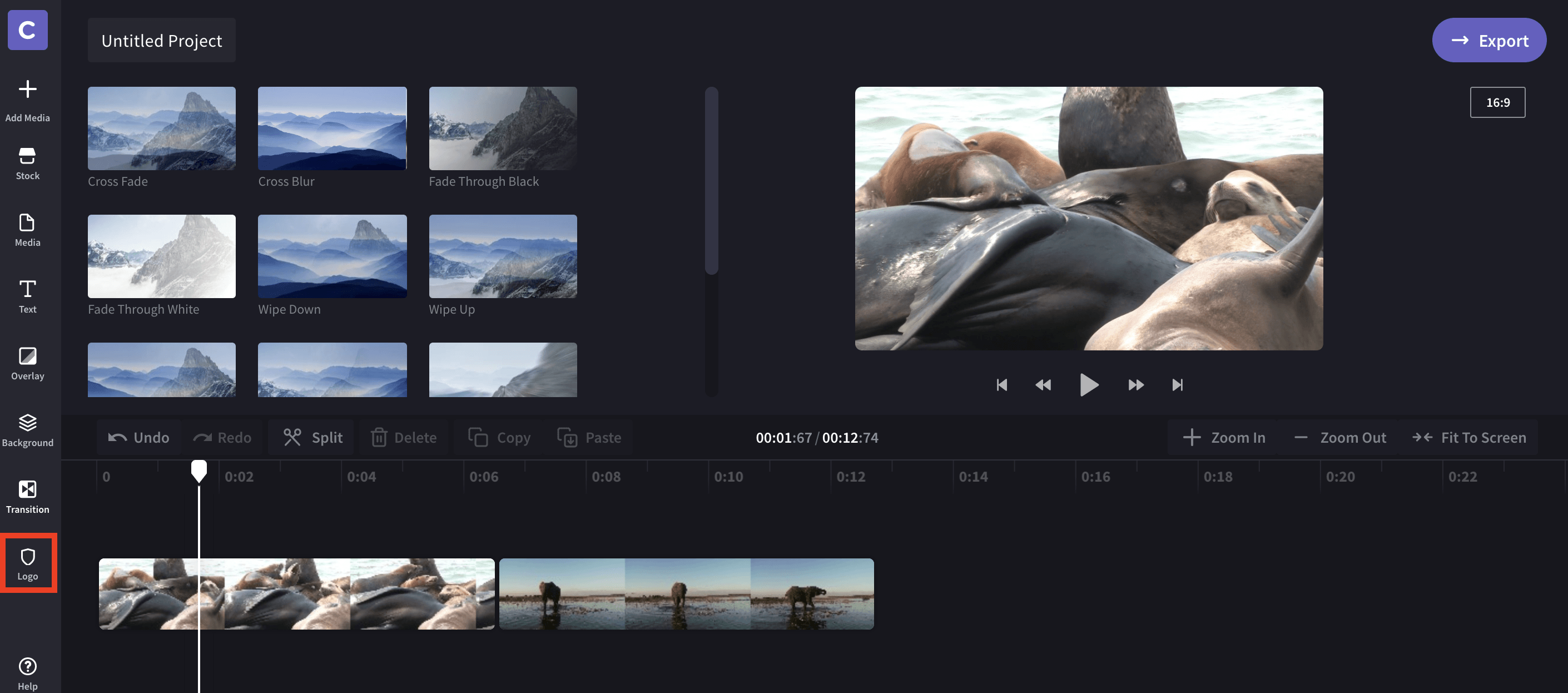This screenshot has width=1568, height=693.
Task: Click the skip to start button
Action: pyautogui.click(x=1000, y=383)
